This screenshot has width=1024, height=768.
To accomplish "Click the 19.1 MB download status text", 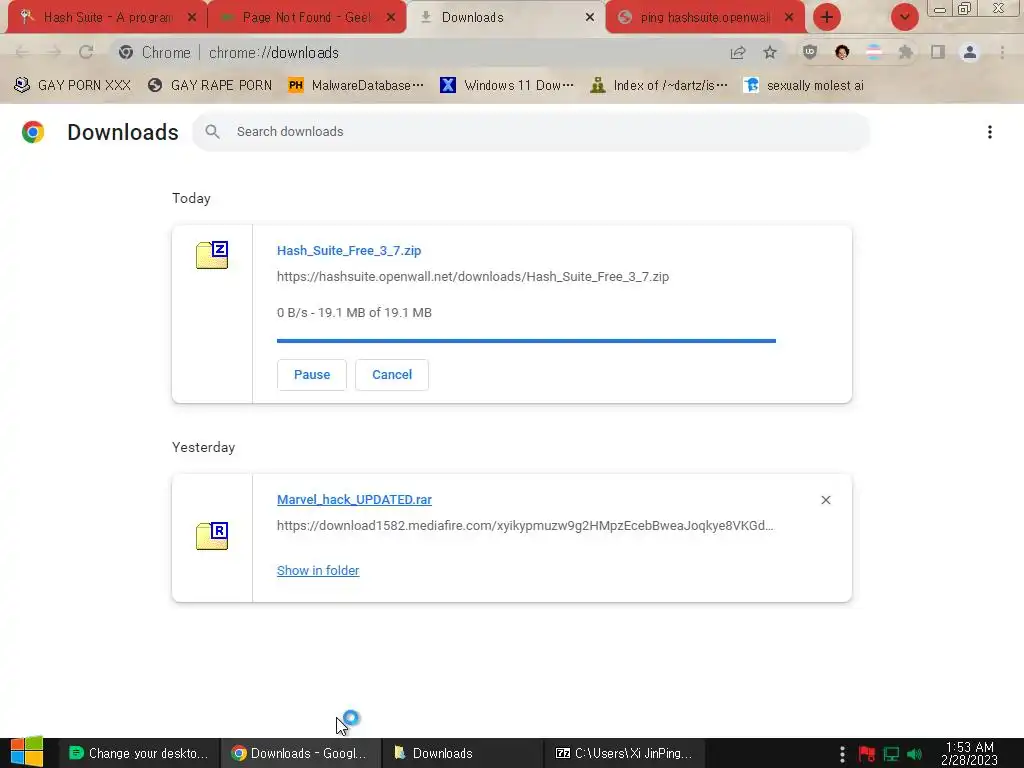I will click(x=354, y=313).
